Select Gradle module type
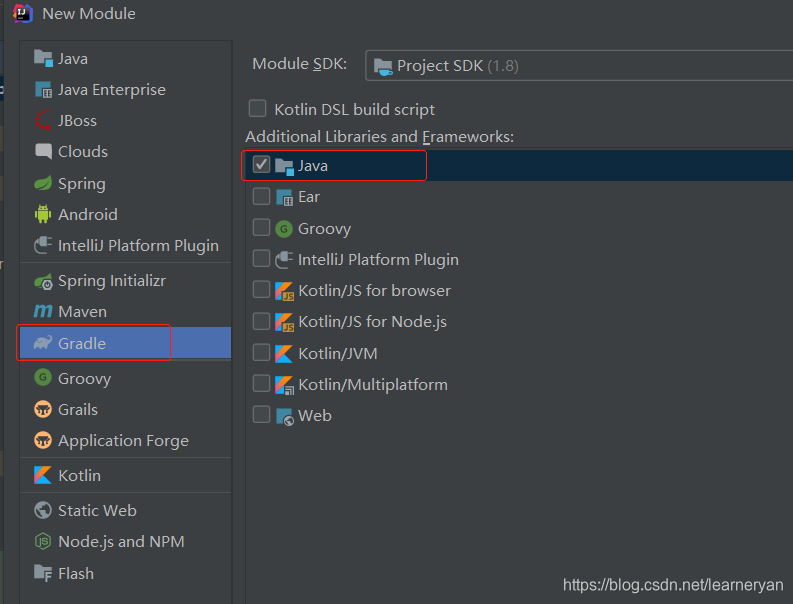Image resolution: width=793 pixels, height=604 pixels. click(x=125, y=343)
